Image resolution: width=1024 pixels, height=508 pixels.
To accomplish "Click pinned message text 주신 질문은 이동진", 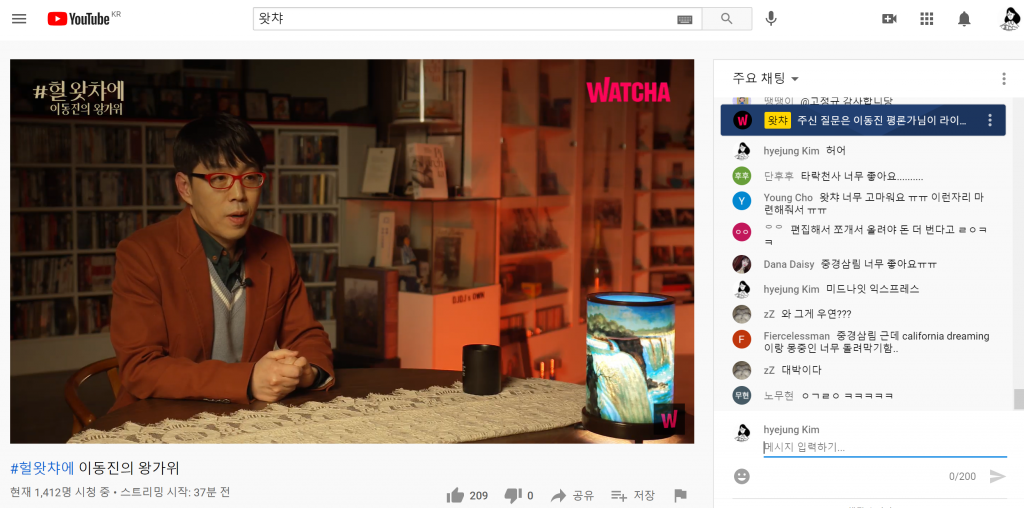I will pos(881,121).
